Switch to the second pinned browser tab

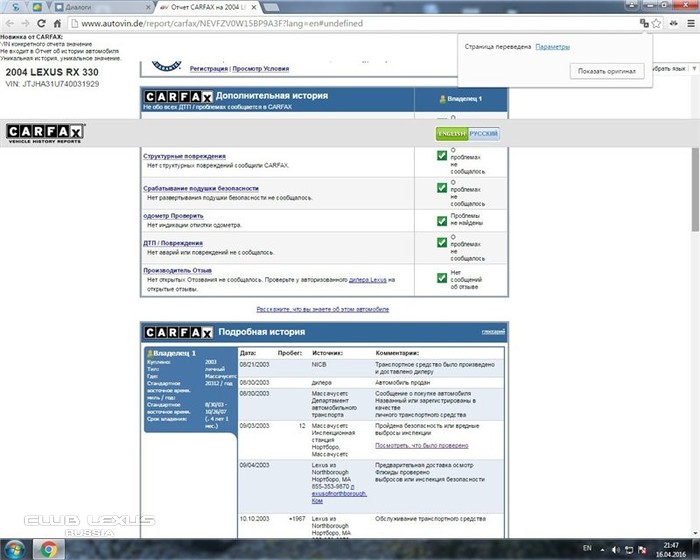[38, 7]
